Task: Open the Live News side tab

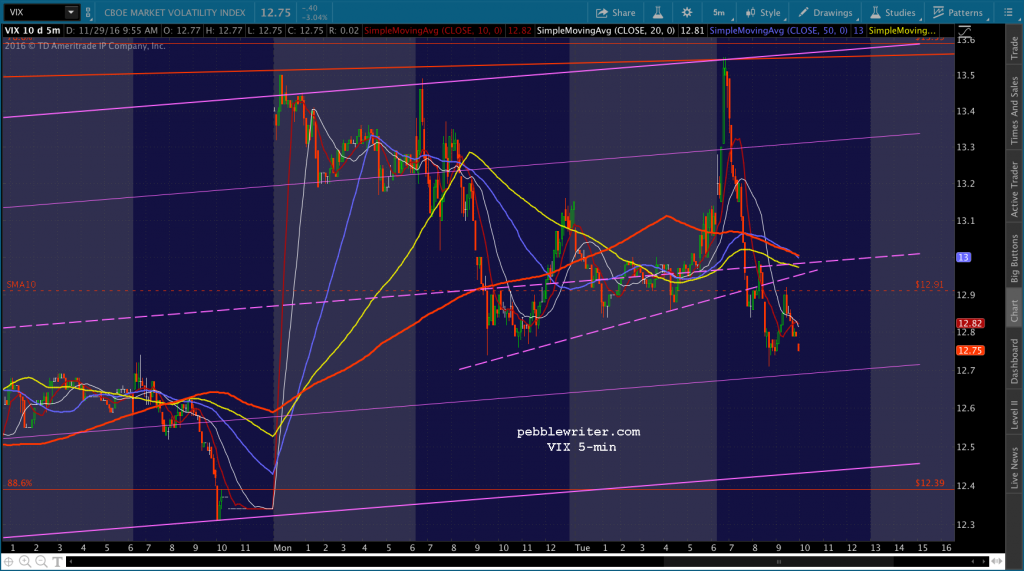Action: pos(1014,468)
